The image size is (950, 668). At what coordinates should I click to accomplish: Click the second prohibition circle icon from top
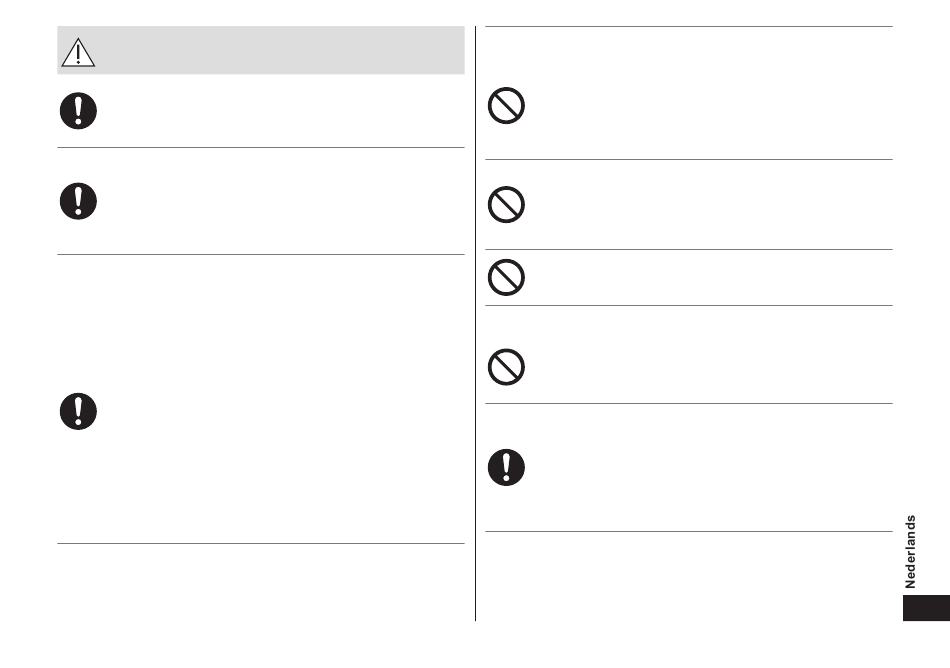click(507, 205)
